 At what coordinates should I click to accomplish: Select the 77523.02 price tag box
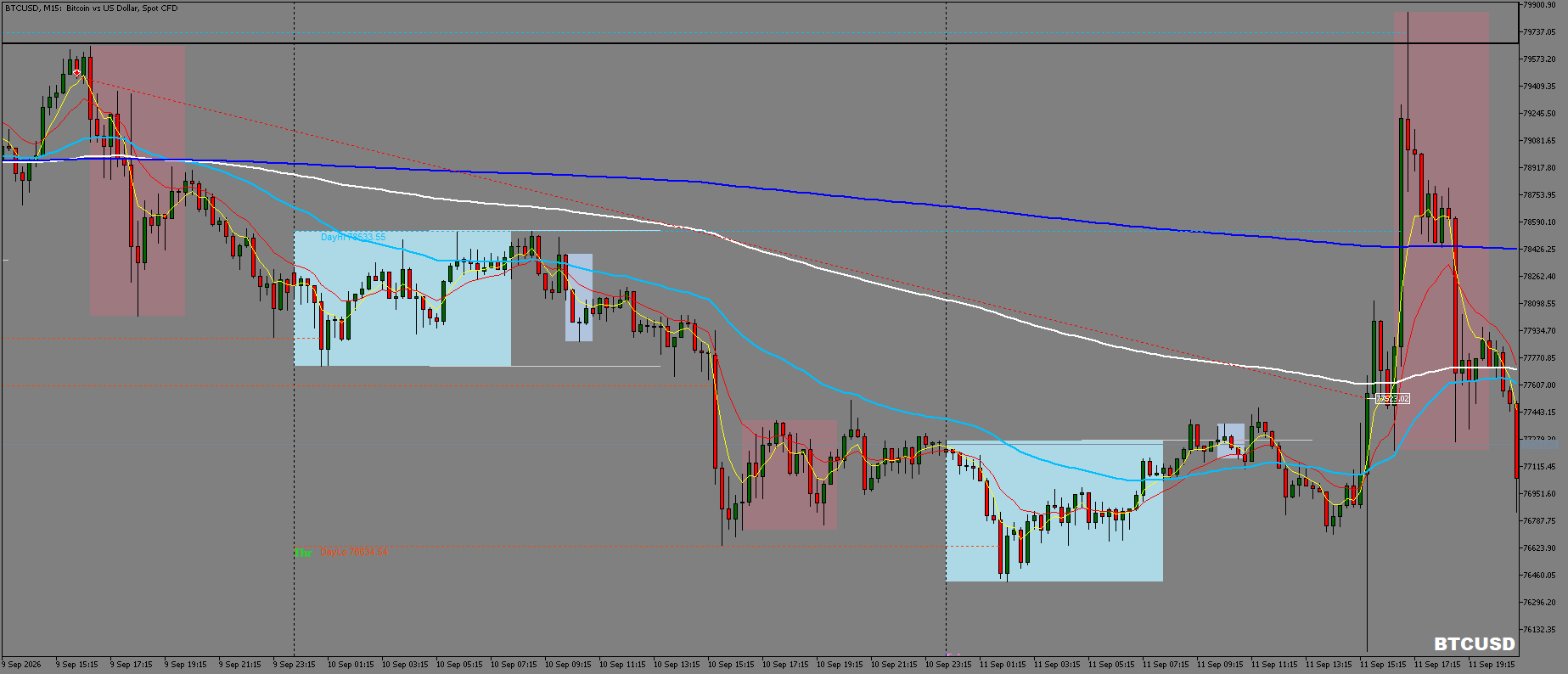click(x=1392, y=399)
